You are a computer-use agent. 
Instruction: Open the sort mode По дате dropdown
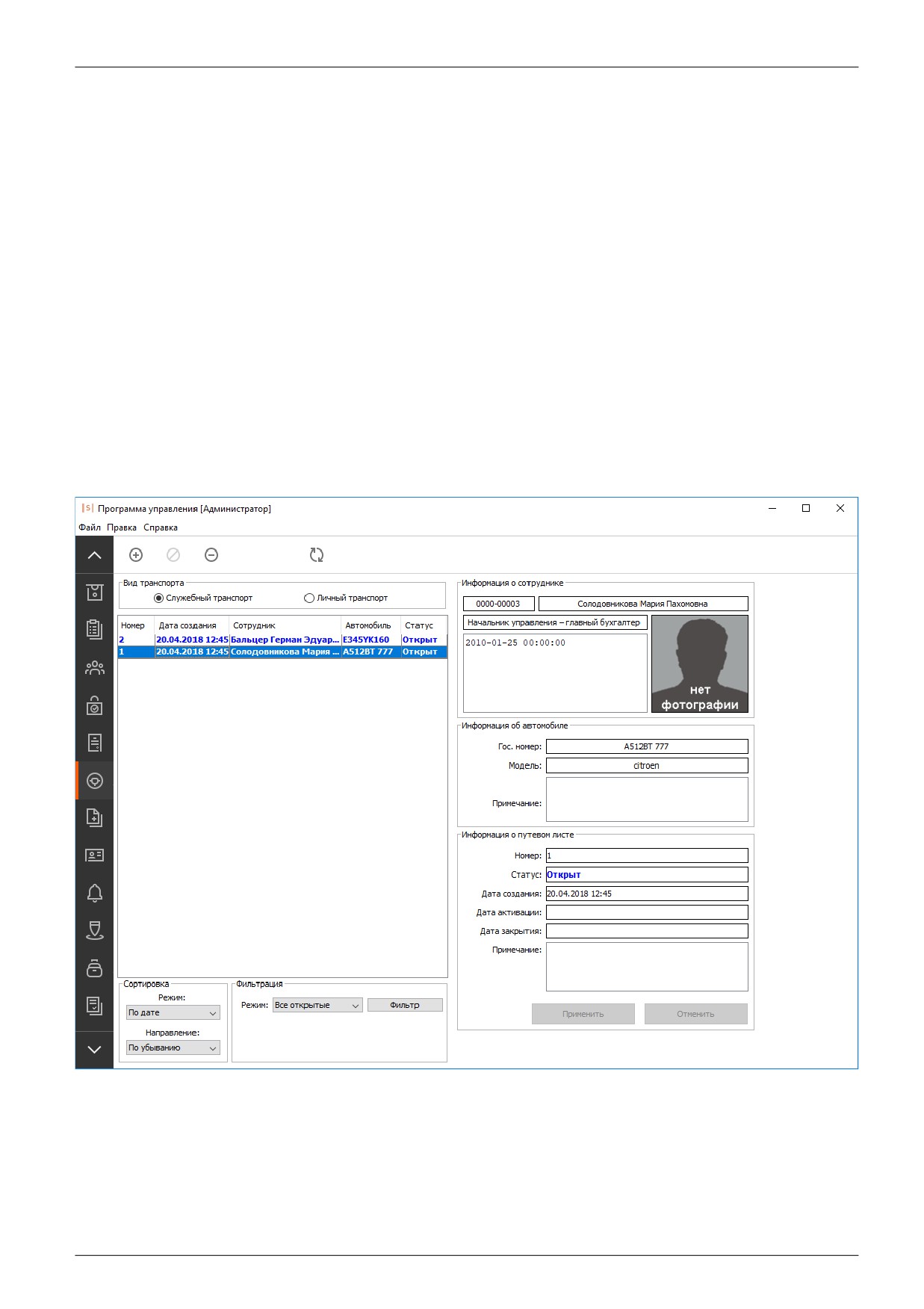coord(173,1013)
